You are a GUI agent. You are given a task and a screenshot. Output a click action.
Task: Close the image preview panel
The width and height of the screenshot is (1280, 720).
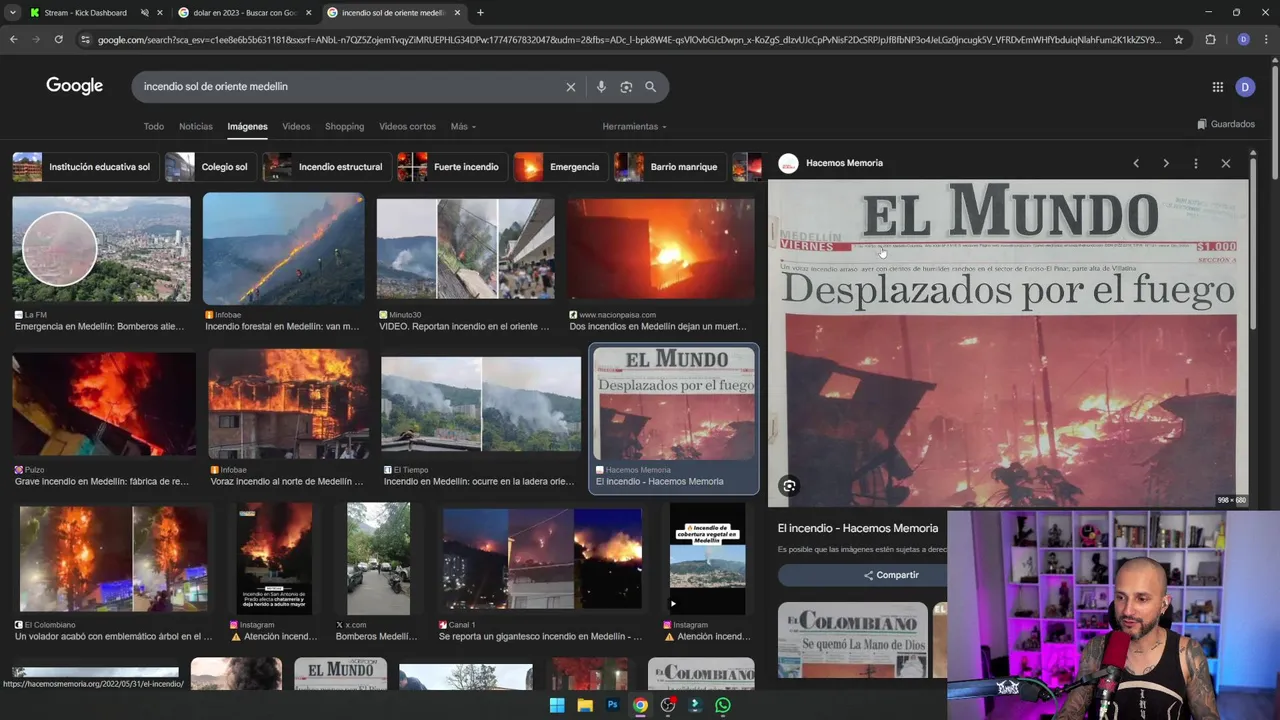[x=1226, y=163]
